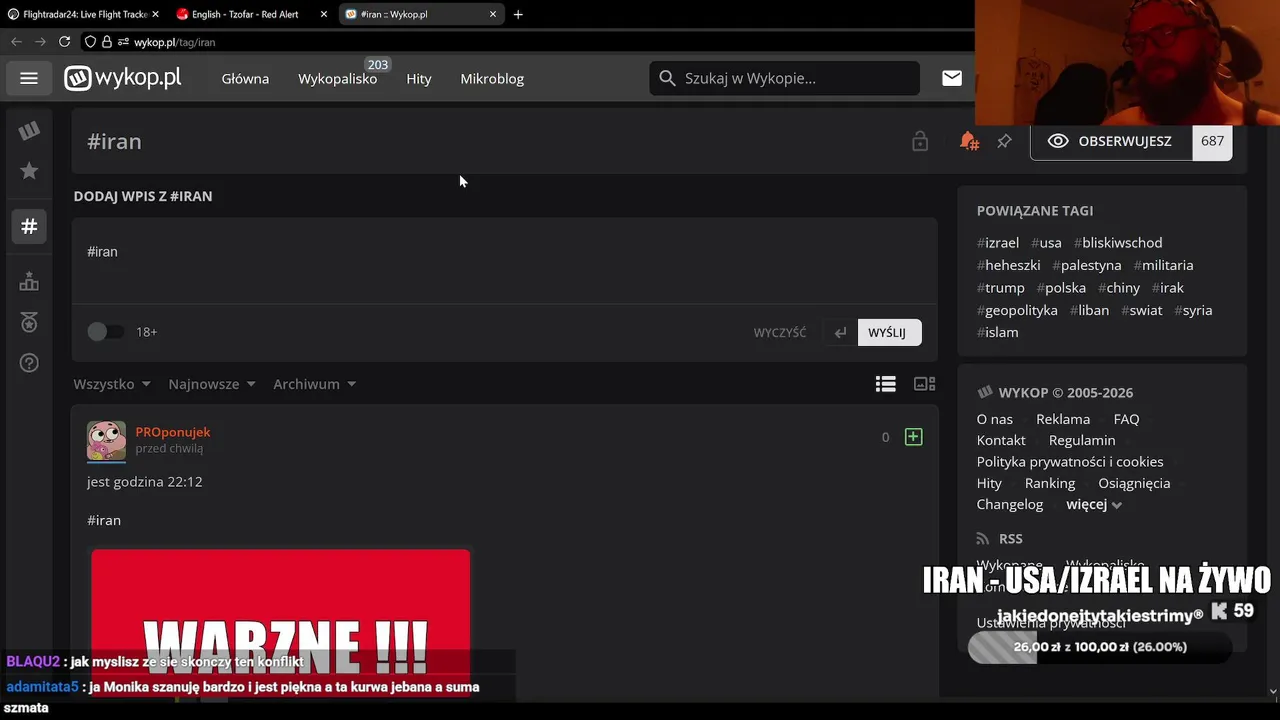Open the Osiągnięcia footer link
This screenshot has width=1280, height=720.
1134,483
